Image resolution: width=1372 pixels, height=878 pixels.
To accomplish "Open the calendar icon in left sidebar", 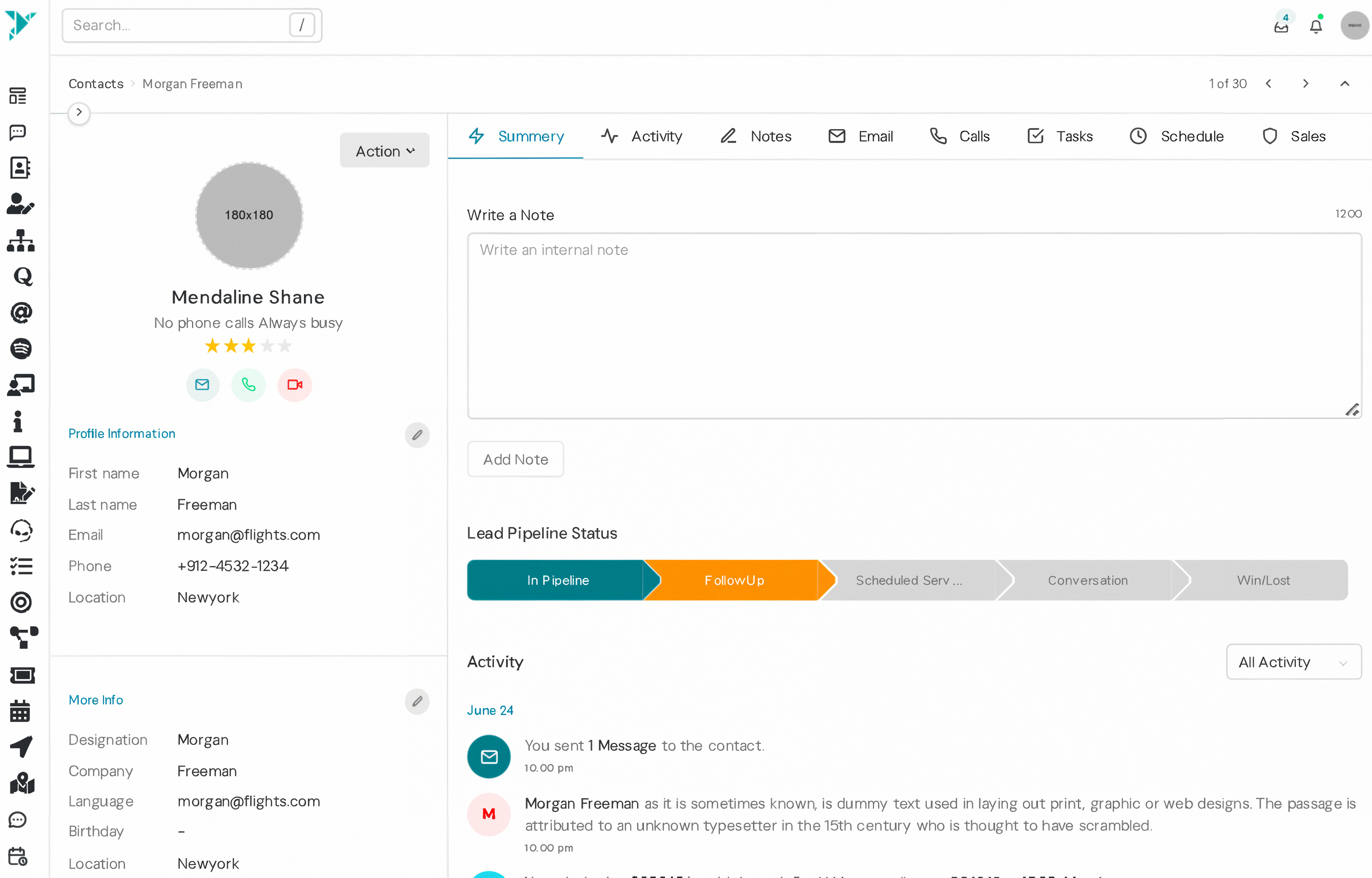I will click(21, 711).
